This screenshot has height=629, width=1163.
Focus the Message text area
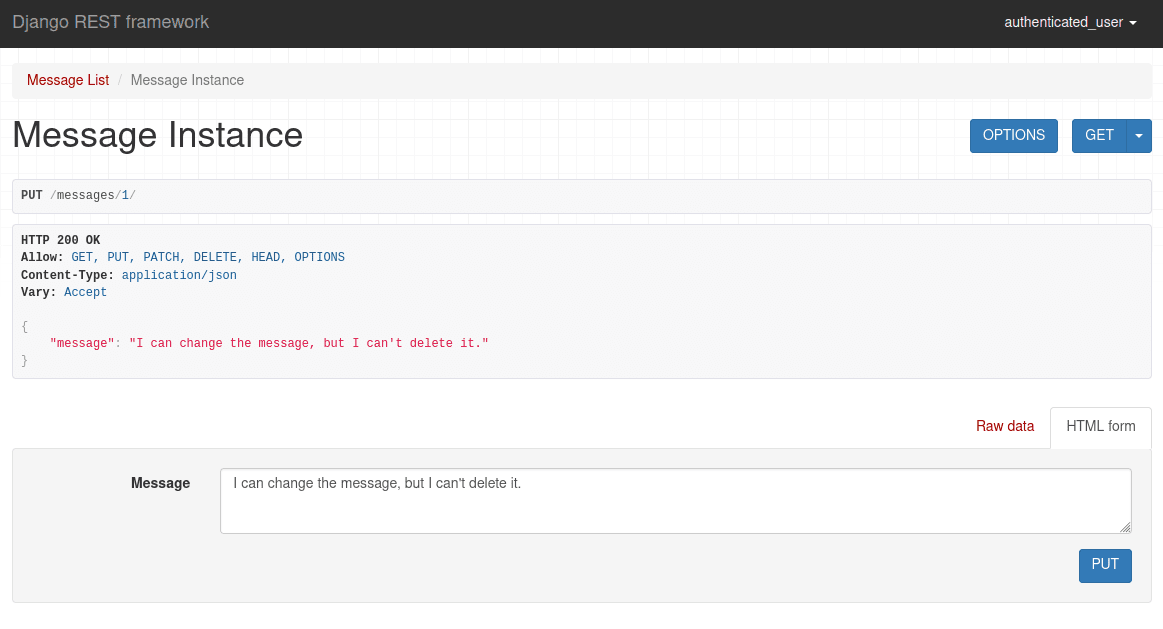pyautogui.click(x=676, y=501)
